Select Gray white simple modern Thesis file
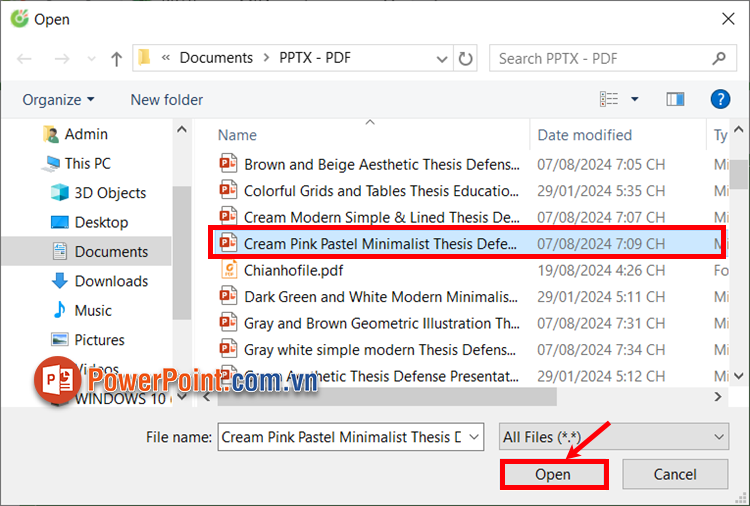 coord(380,350)
